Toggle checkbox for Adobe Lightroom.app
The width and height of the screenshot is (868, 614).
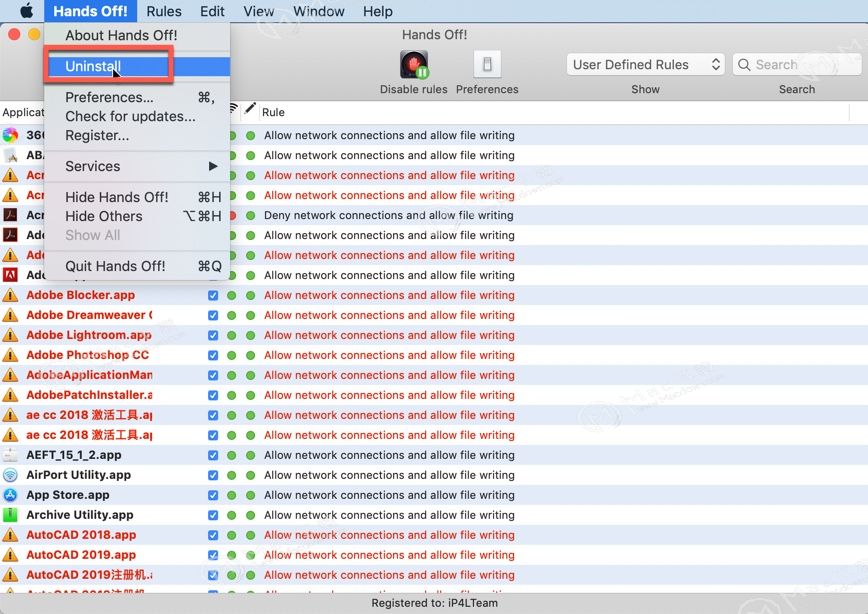[x=213, y=335]
